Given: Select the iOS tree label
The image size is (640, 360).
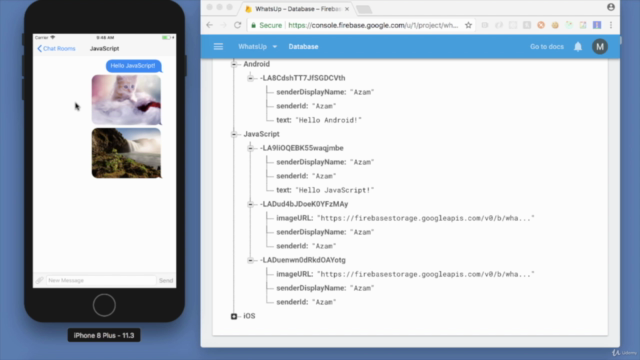Looking at the screenshot, I should (x=249, y=316).
